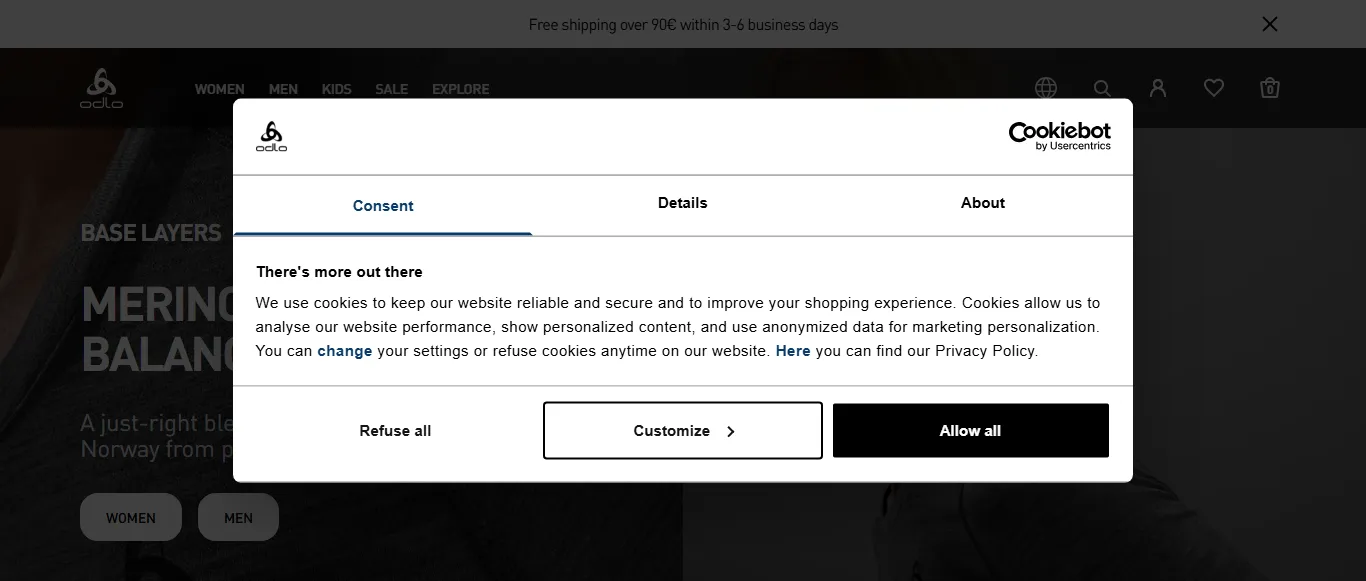
Task: Open the user account icon
Action: 1158,88
